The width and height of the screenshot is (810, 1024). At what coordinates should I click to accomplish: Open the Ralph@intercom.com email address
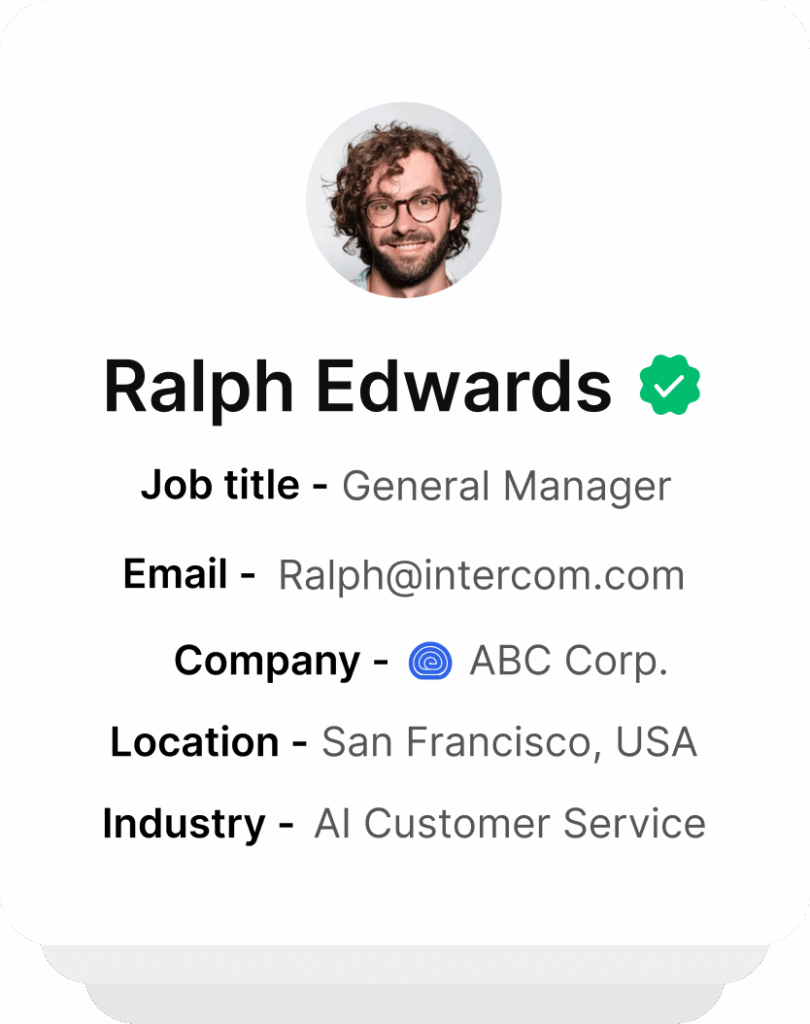(481, 575)
